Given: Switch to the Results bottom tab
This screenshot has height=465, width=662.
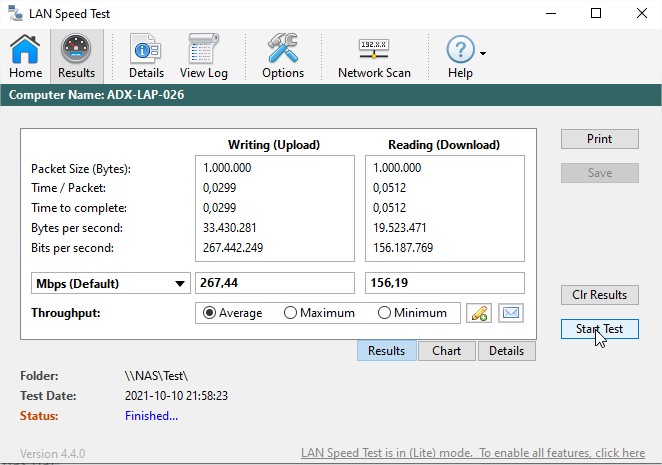Looking at the screenshot, I should point(386,351).
